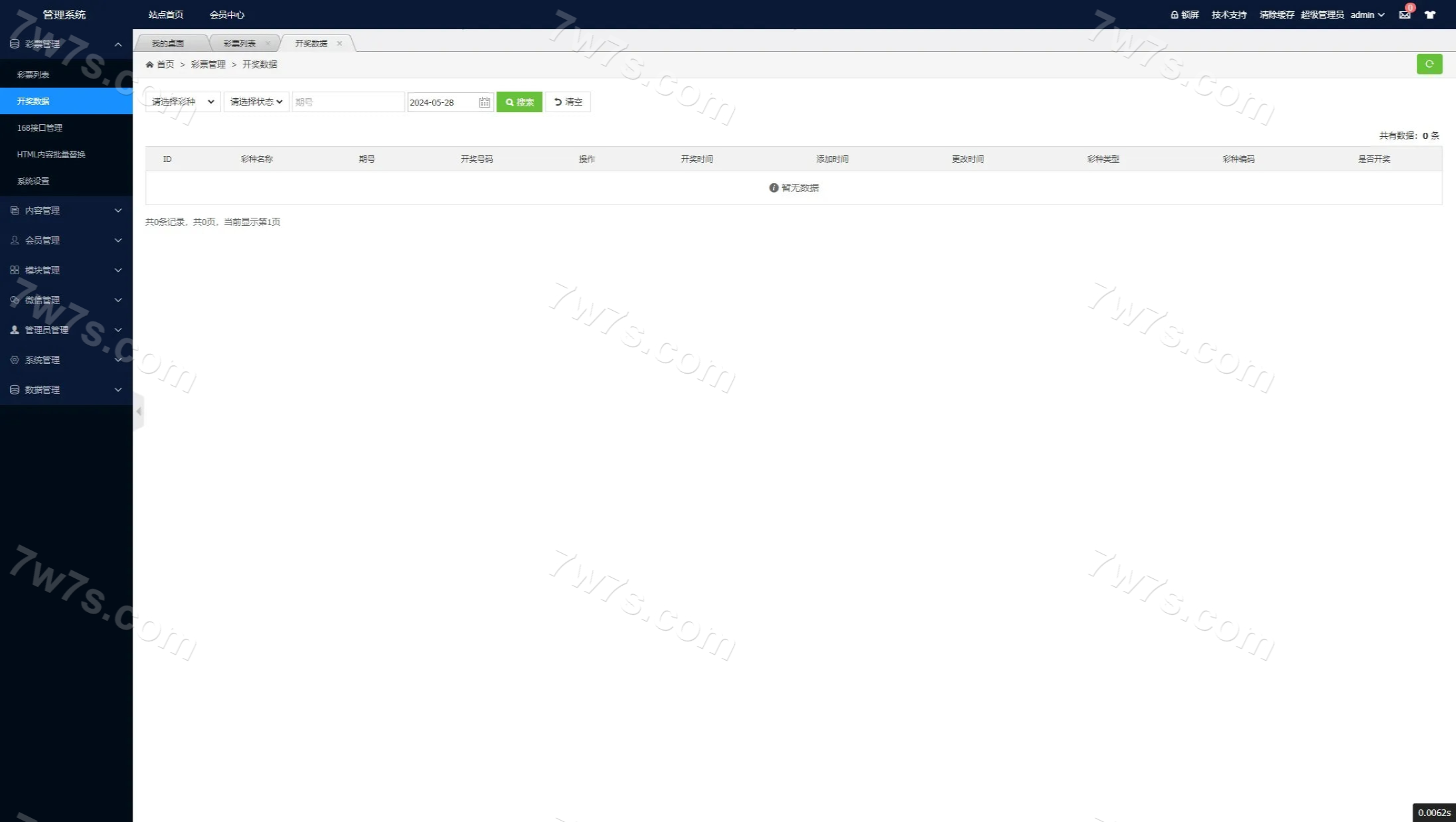Viewport: 1456px width, 822px height.
Task: Open 168接口管理 in sidebar
Action: click(x=40, y=127)
